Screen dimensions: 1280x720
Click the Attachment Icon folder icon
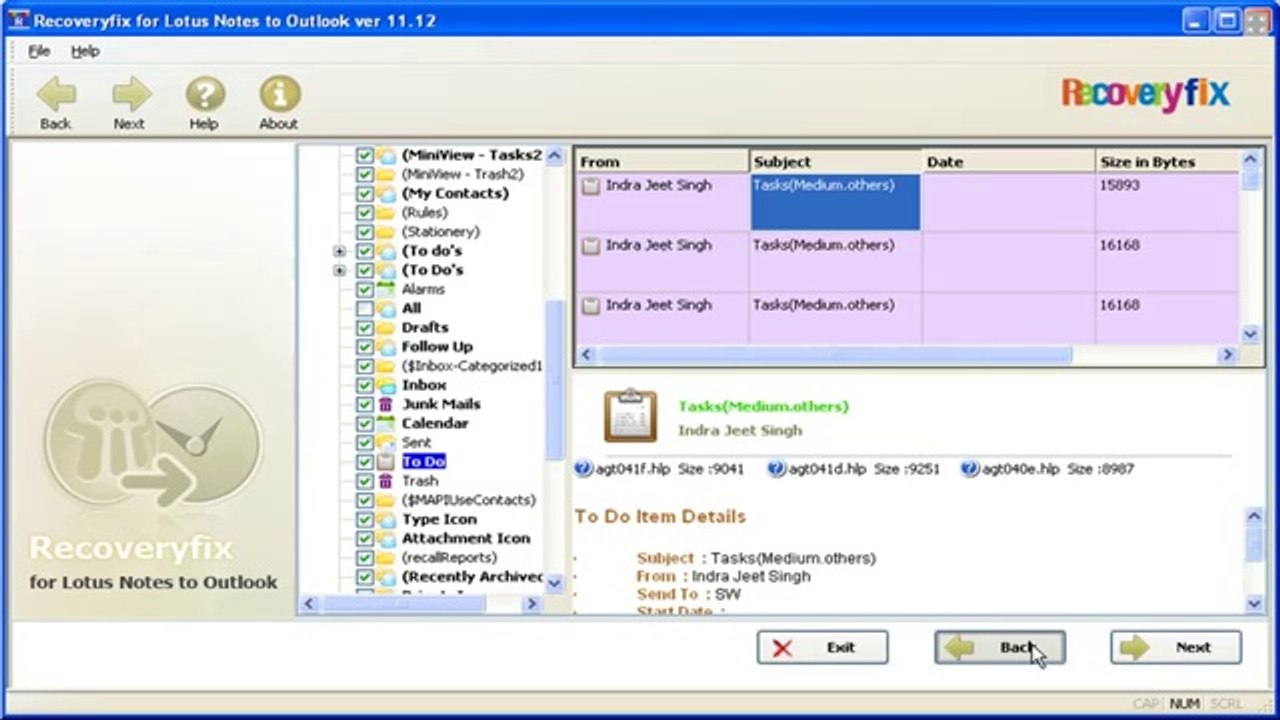386,538
